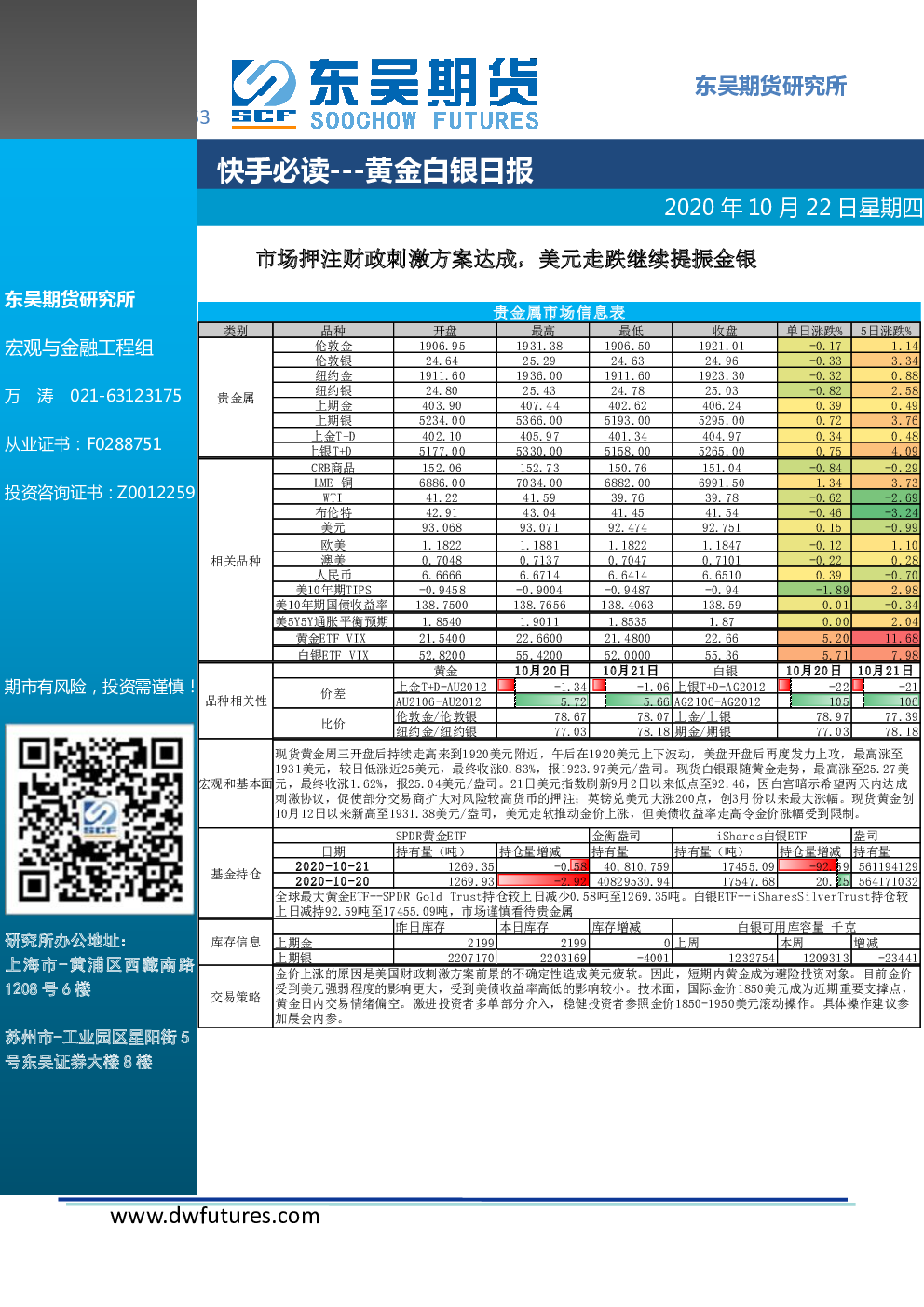The height and width of the screenshot is (1307, 924).
Task: Click the 东吴期货研究所 header at top right
Action: tap(770, 87)
